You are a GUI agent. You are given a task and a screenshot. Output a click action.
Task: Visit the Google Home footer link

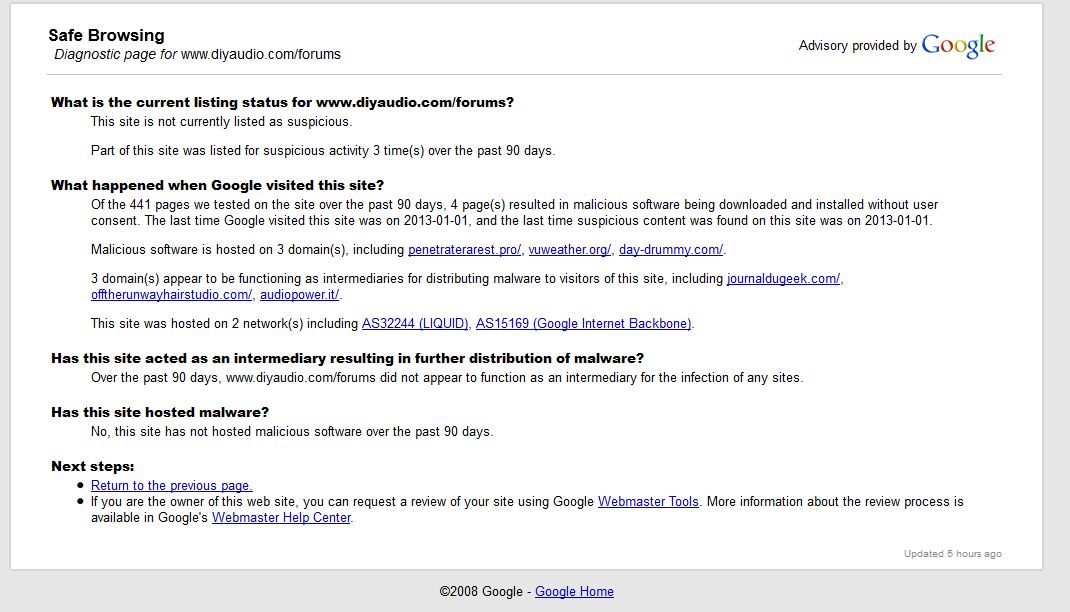click(x=574, y=592)
